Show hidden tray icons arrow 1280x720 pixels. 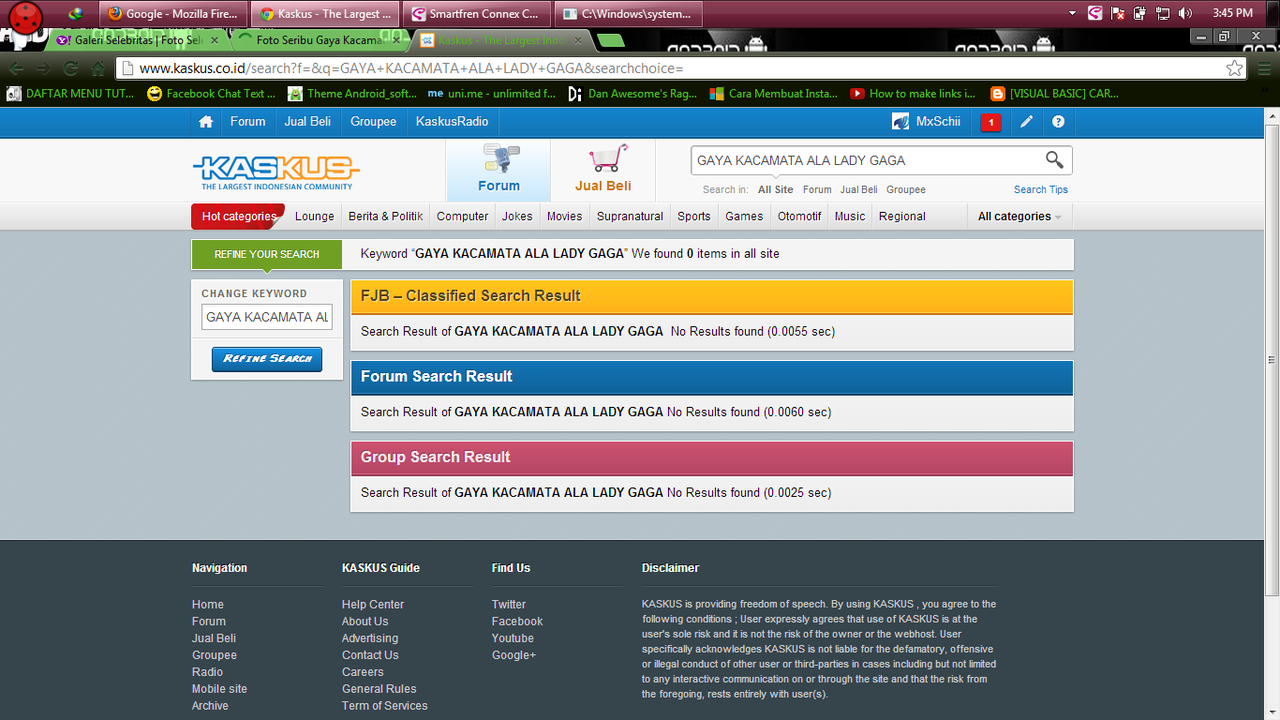(1073, 13)
